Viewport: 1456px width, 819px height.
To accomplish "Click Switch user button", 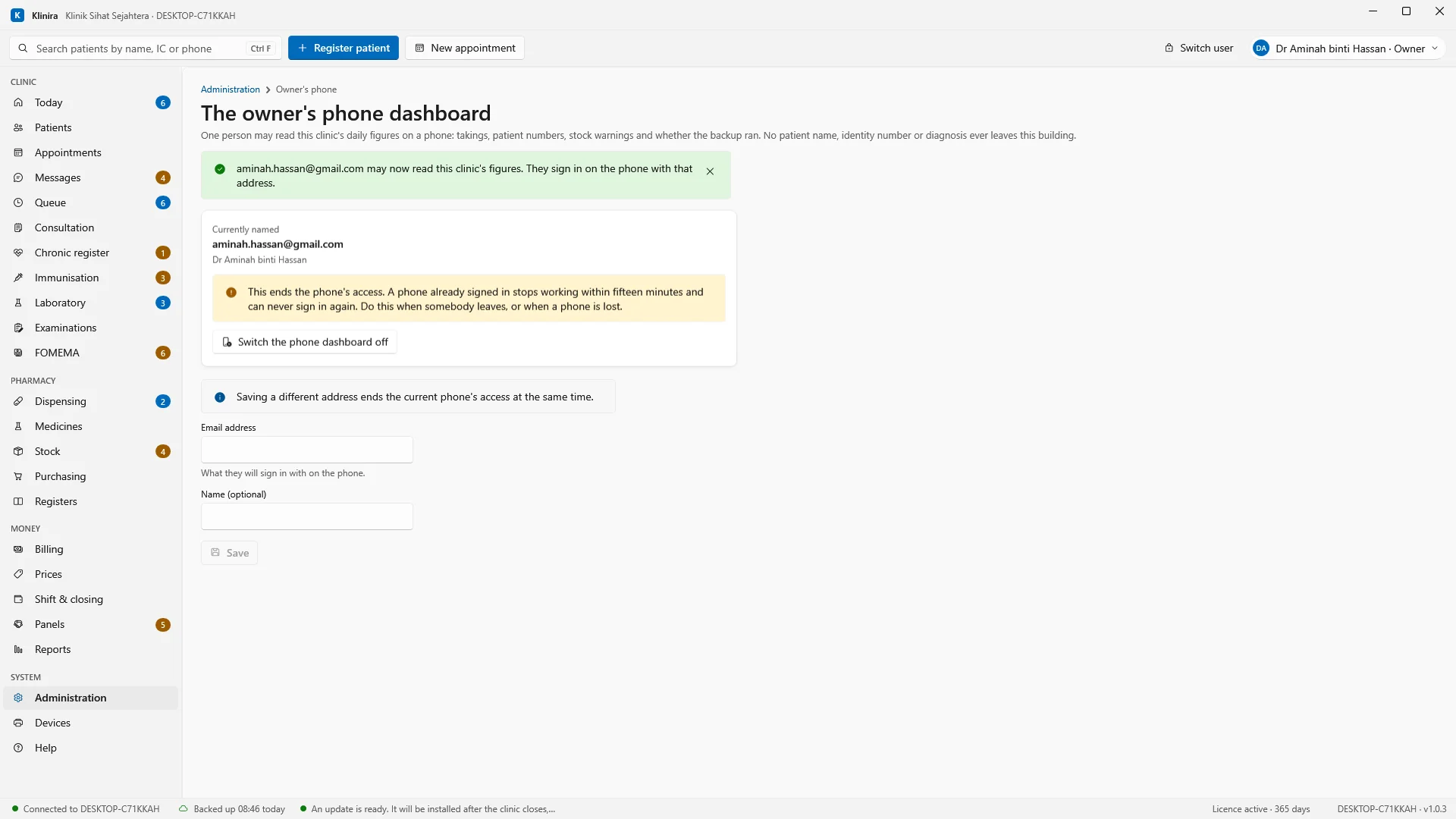I will tap(1199, 48).
